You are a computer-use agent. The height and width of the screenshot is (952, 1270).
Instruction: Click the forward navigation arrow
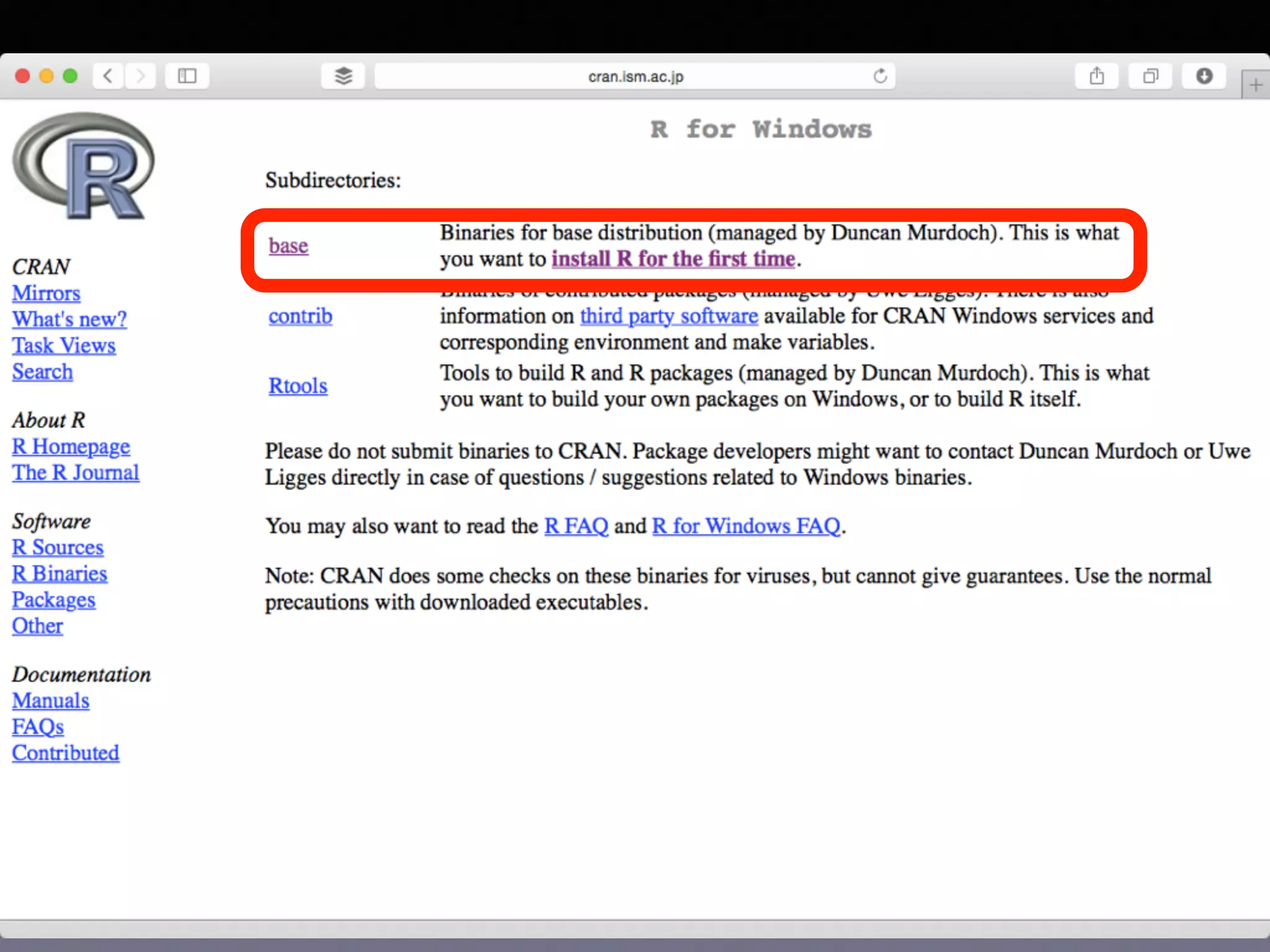pos(141,76)
